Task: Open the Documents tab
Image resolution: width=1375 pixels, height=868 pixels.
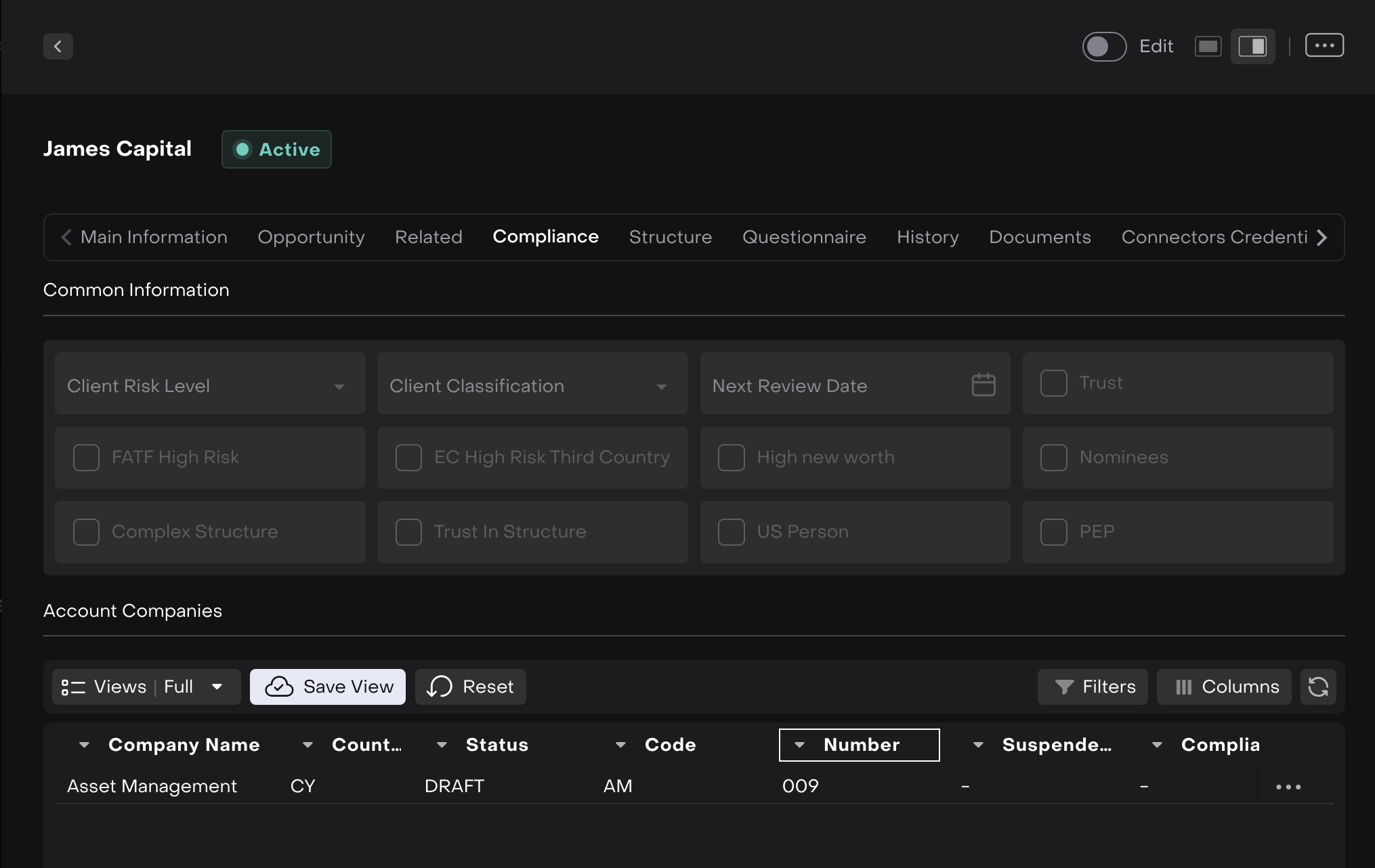Action: pos(1040,237)
